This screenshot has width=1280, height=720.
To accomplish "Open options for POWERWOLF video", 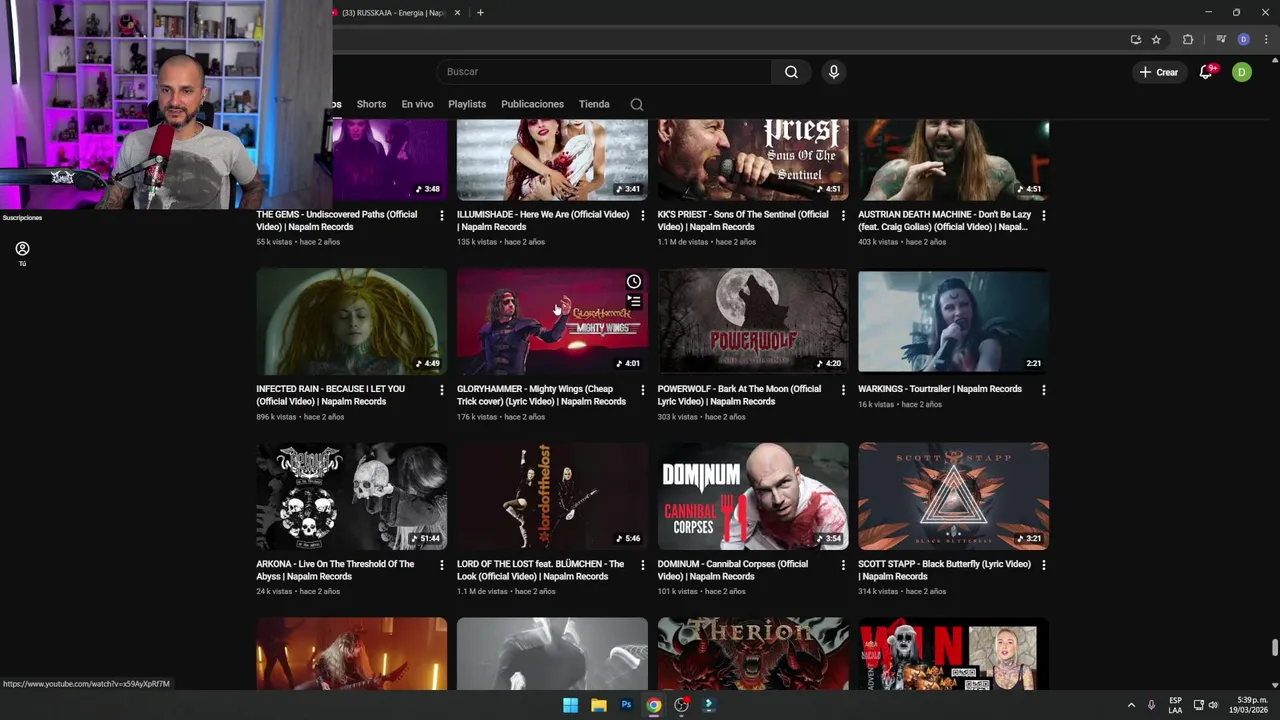I will [x=843, y=390].
